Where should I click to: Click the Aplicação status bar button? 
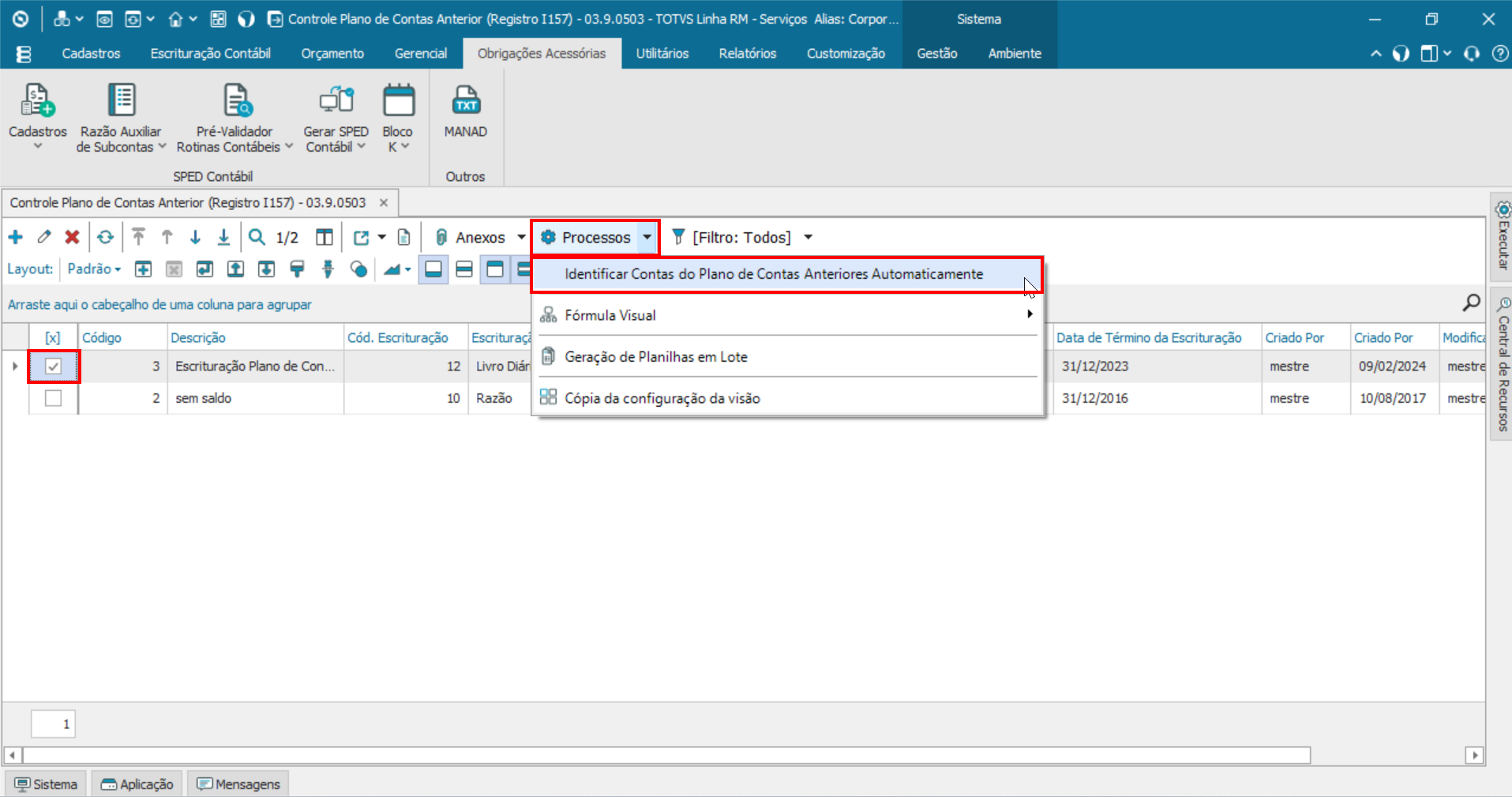[137, 784]
